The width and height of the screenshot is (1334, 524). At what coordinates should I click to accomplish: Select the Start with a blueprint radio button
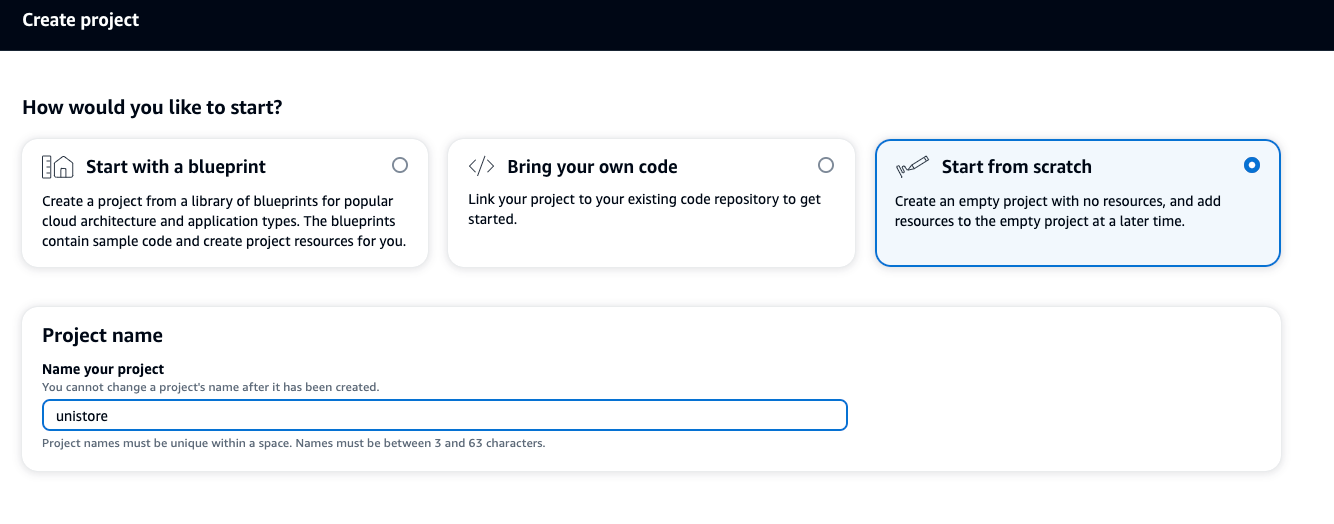coord(400,165)
